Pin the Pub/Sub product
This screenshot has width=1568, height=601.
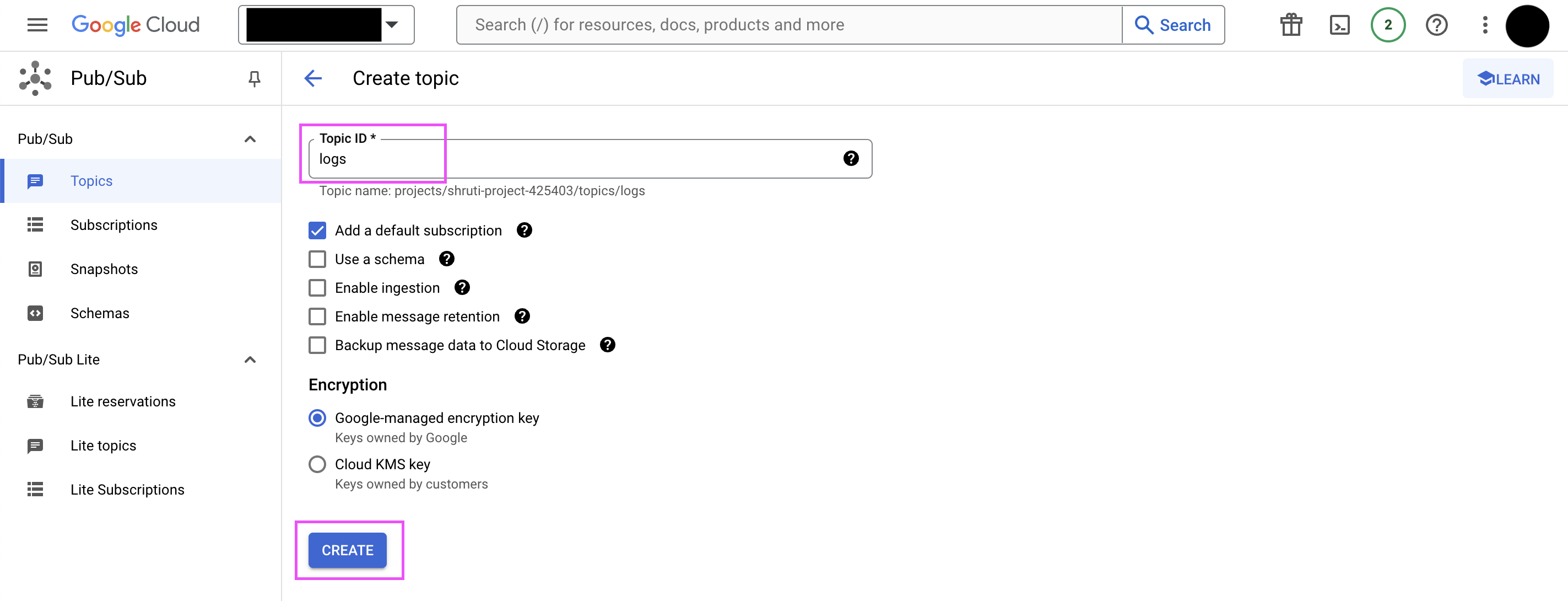tap(255, 78)
